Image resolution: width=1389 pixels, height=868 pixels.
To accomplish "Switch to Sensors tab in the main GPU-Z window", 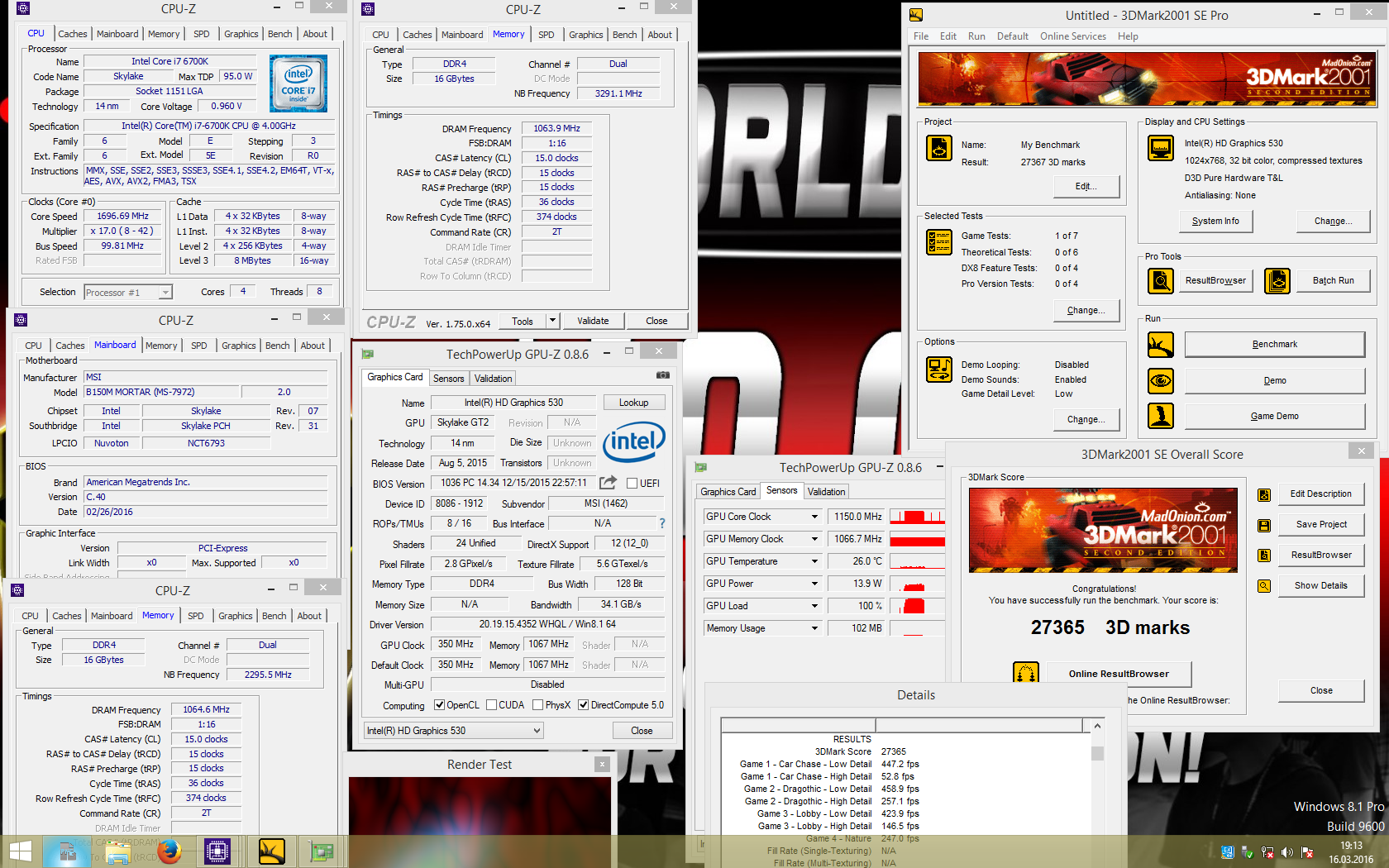I will point(448,379).
